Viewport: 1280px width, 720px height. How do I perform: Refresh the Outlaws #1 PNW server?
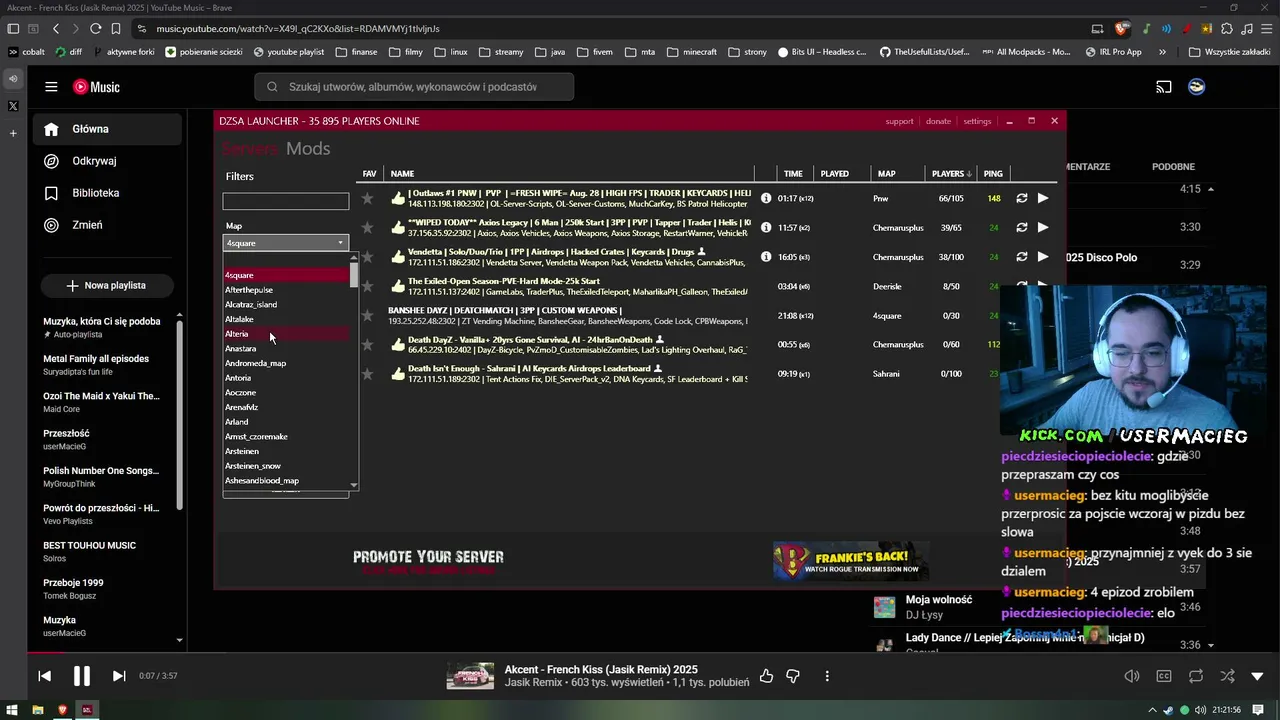1021,198
